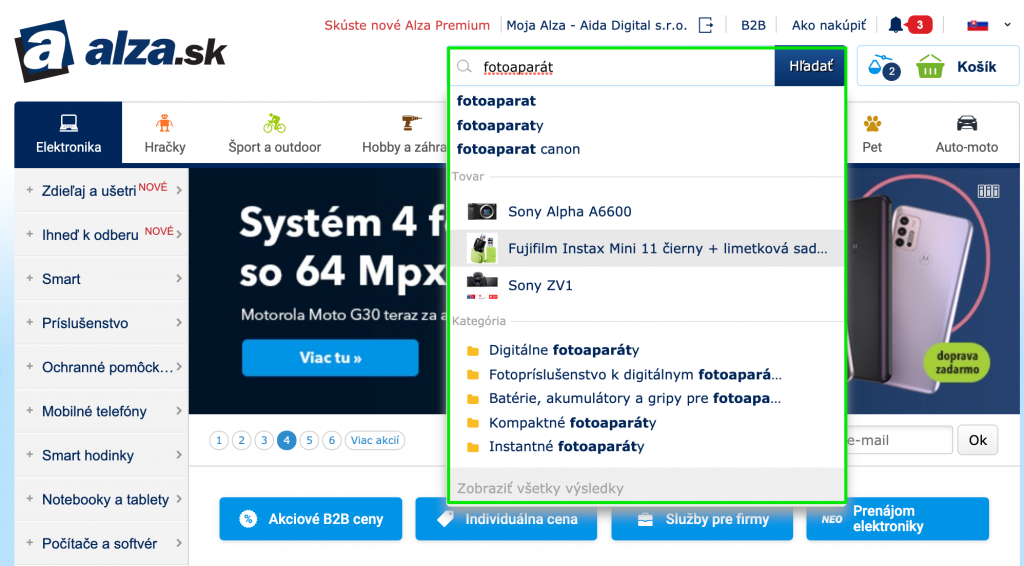Click the Hľadať search button

[810, 66]
